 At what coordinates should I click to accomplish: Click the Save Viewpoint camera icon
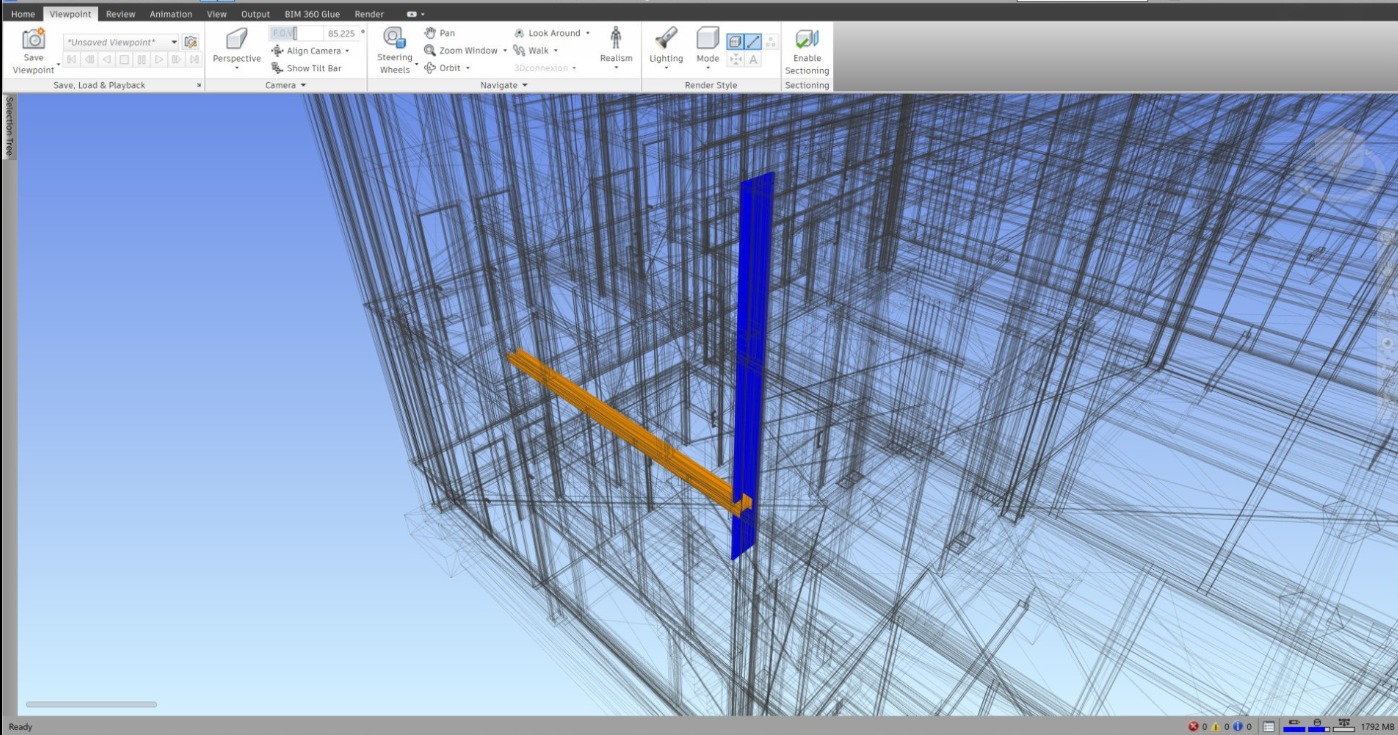(34, 41)
